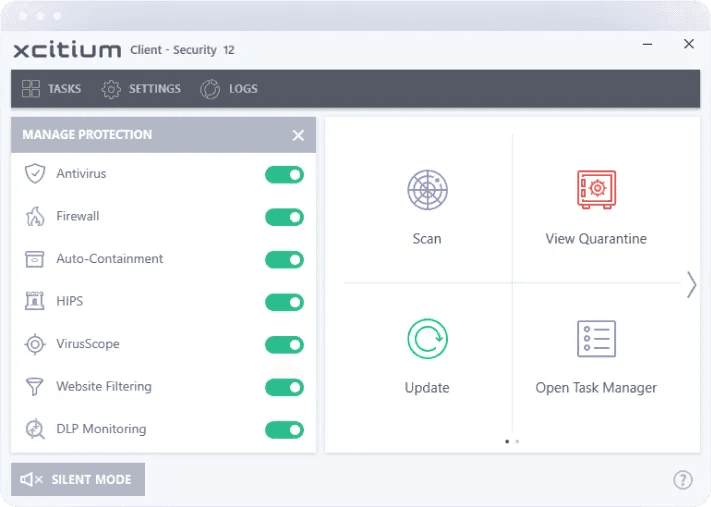Image resolution: width=711 pixels, height=507 pixels.
Task: Go to next tasks page arrow
Action: 691,285
